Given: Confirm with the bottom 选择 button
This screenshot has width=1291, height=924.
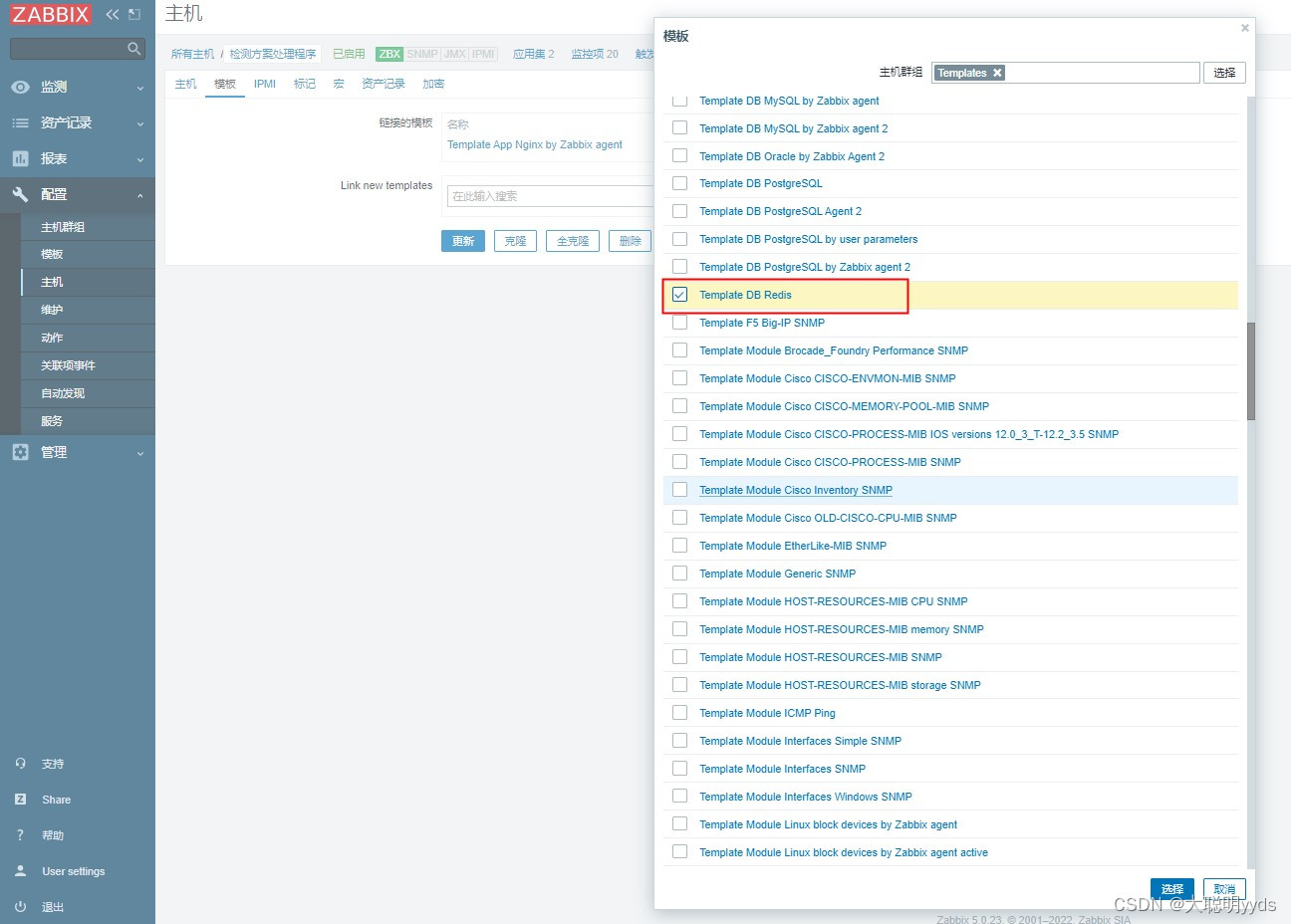Looking at the screenshot, I should (x=1172, y=889).
